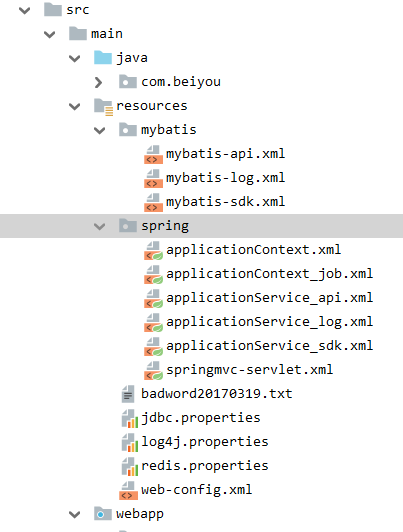Click the spring folder icon
403x532 pixels.
[128, 225]
